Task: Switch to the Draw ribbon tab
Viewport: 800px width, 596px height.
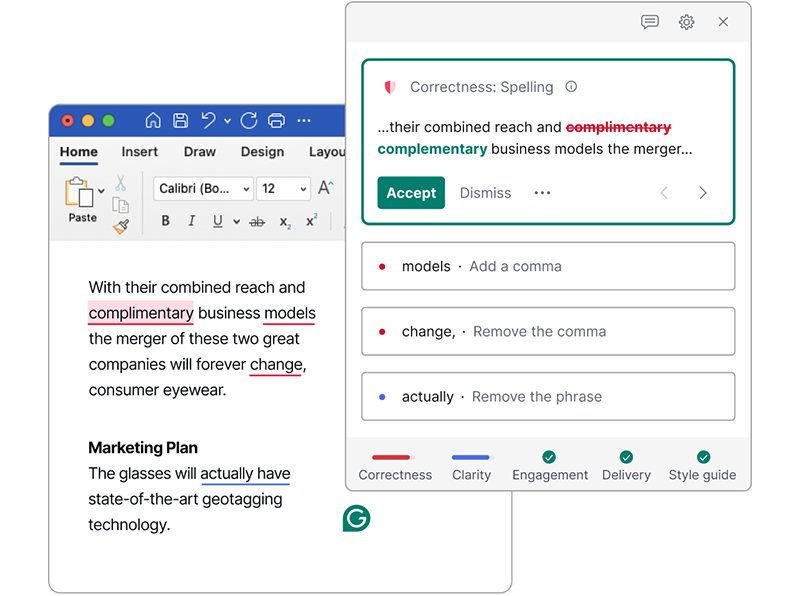Action: [199, 152]
